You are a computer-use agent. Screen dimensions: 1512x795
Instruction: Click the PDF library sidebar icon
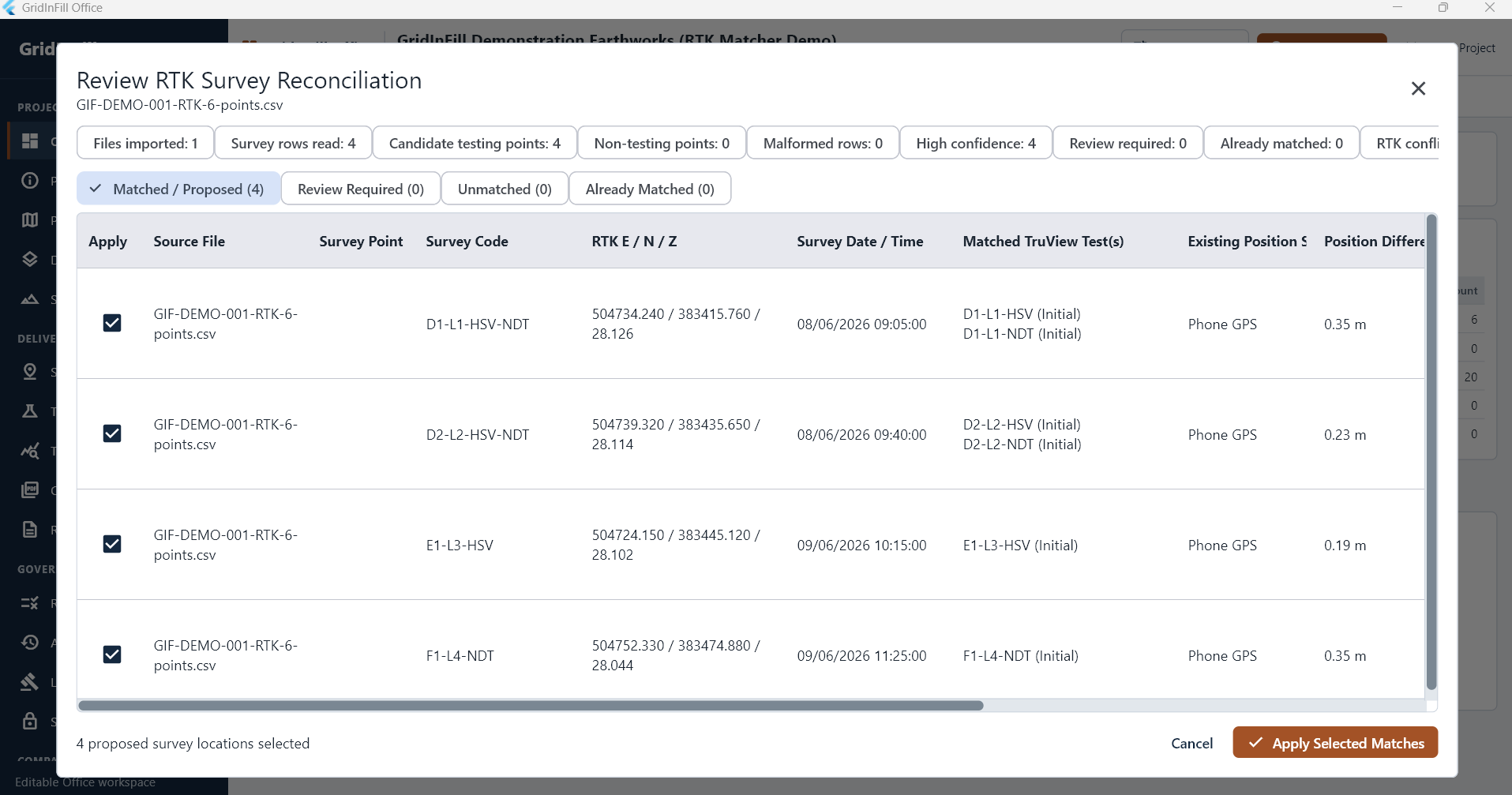click(30, 489)
